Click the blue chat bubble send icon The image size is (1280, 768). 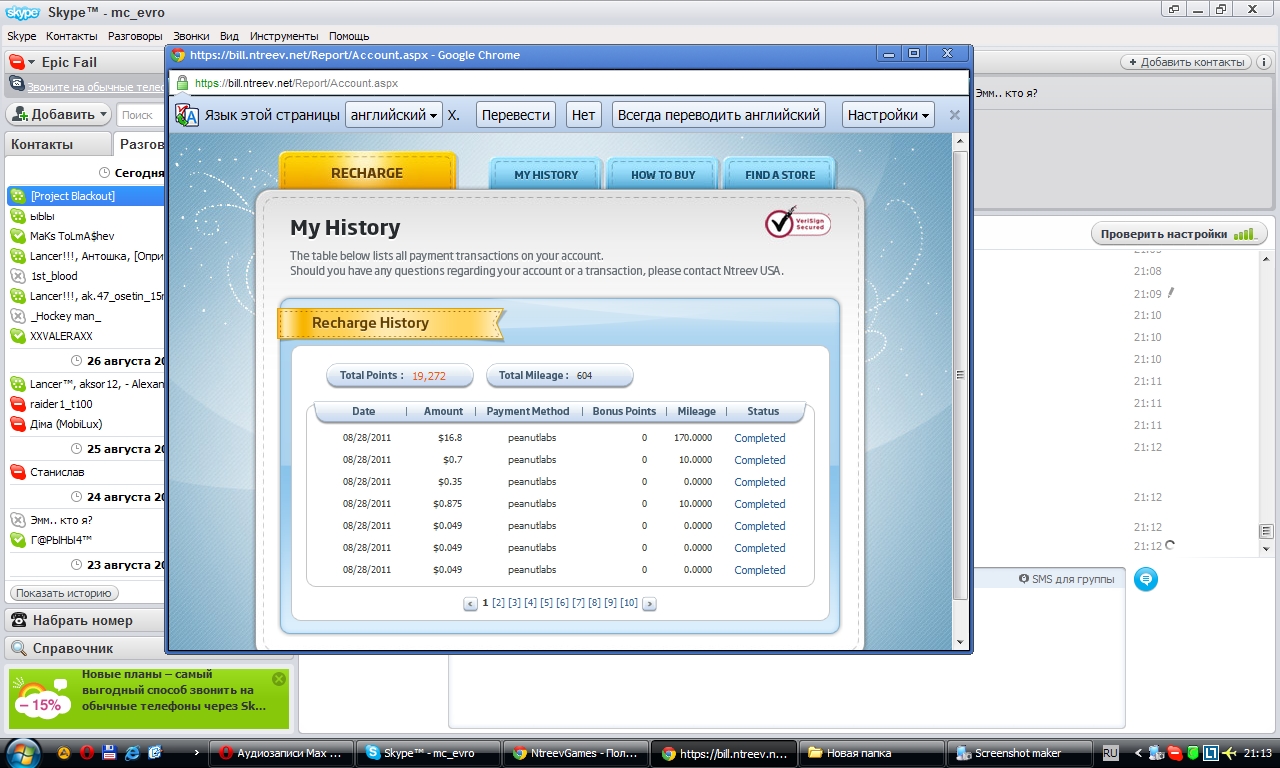[1146, 579]
